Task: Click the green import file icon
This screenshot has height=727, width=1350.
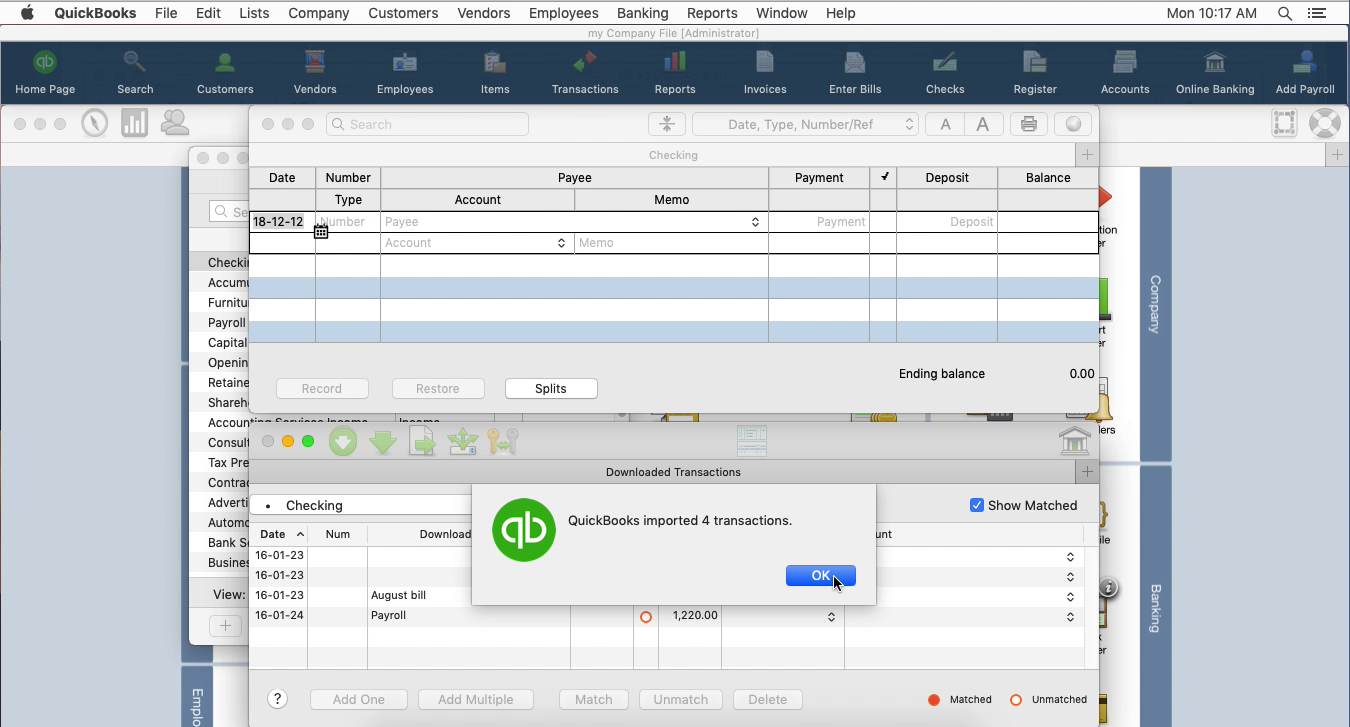Action: point(423,441)
